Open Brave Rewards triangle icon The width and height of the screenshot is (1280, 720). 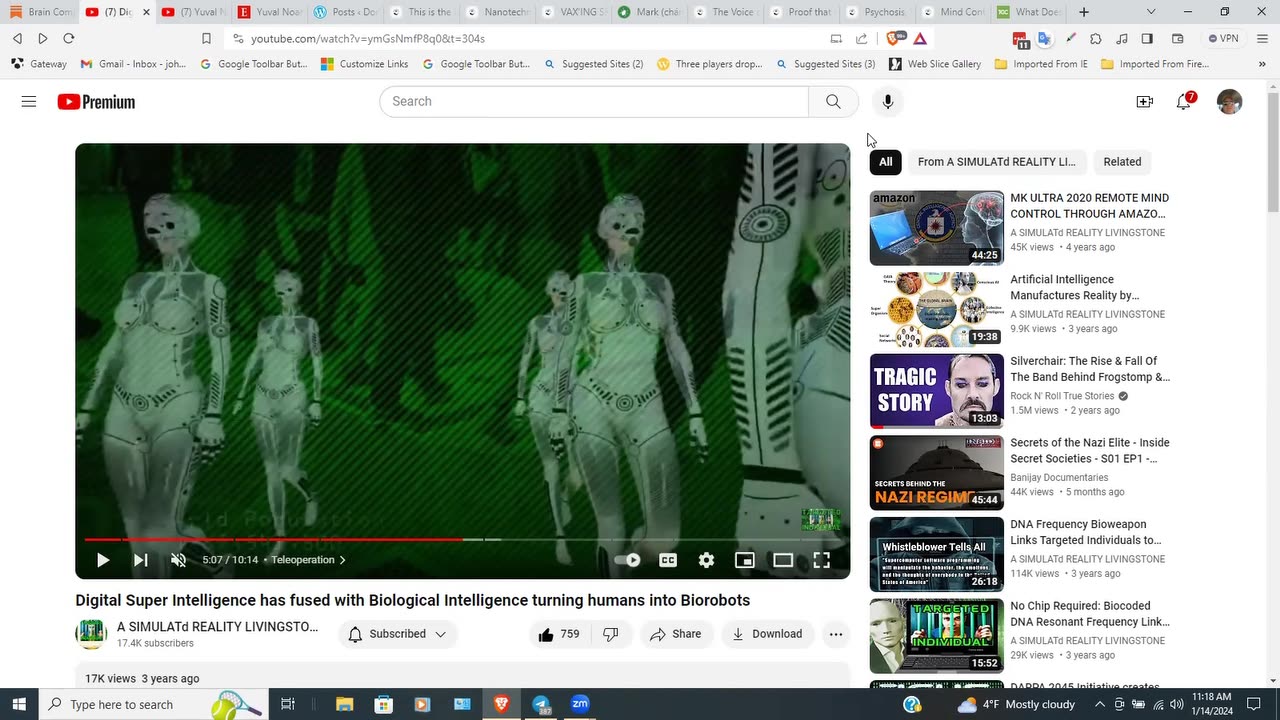coord(920,39)
